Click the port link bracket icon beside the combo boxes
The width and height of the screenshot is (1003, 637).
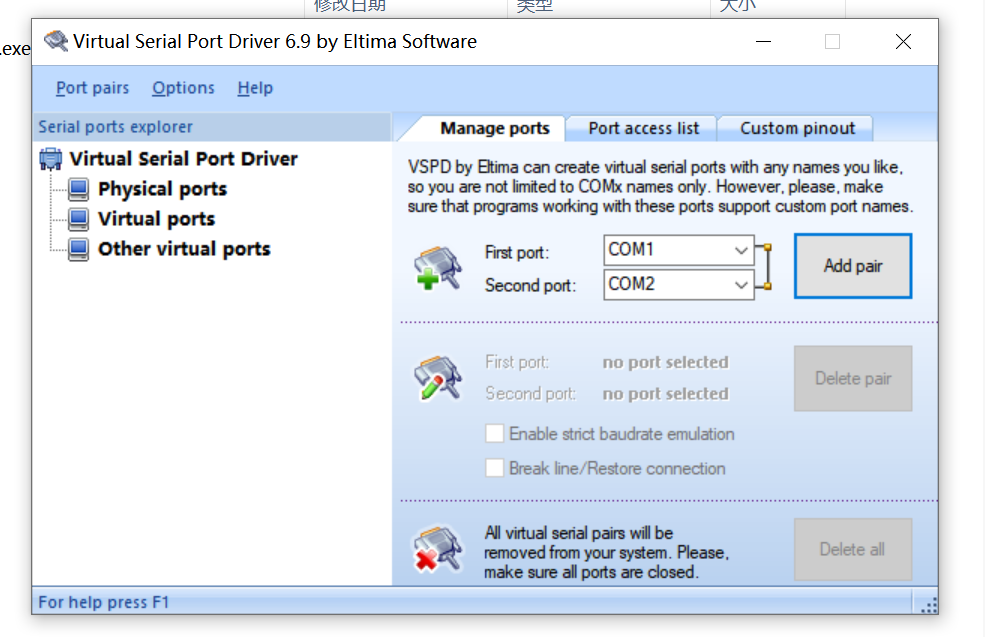(764, 267)
